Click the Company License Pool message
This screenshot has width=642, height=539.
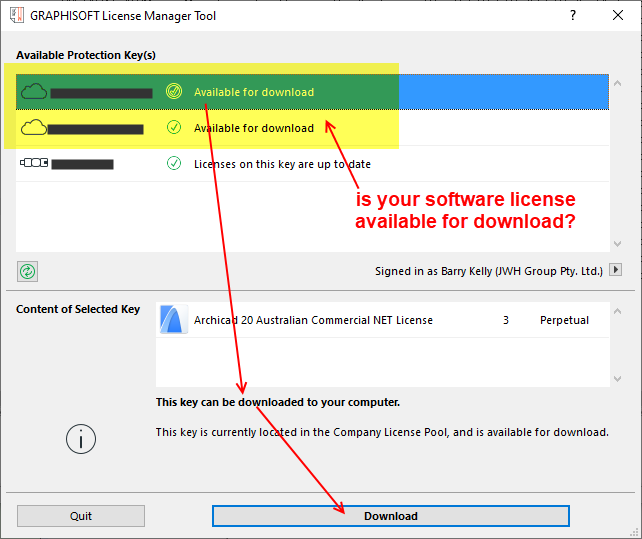click(382, 432)
